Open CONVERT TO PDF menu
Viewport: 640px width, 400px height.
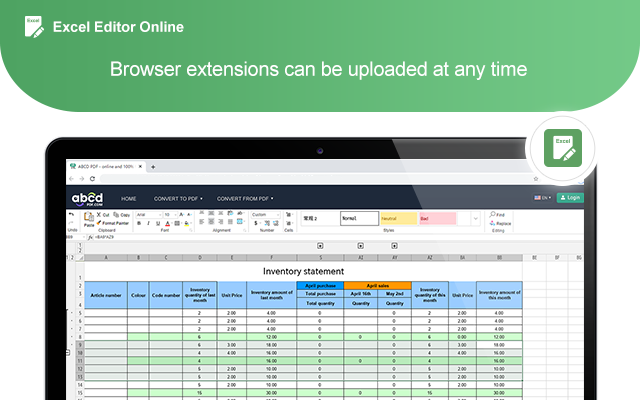tap(178, 199)
